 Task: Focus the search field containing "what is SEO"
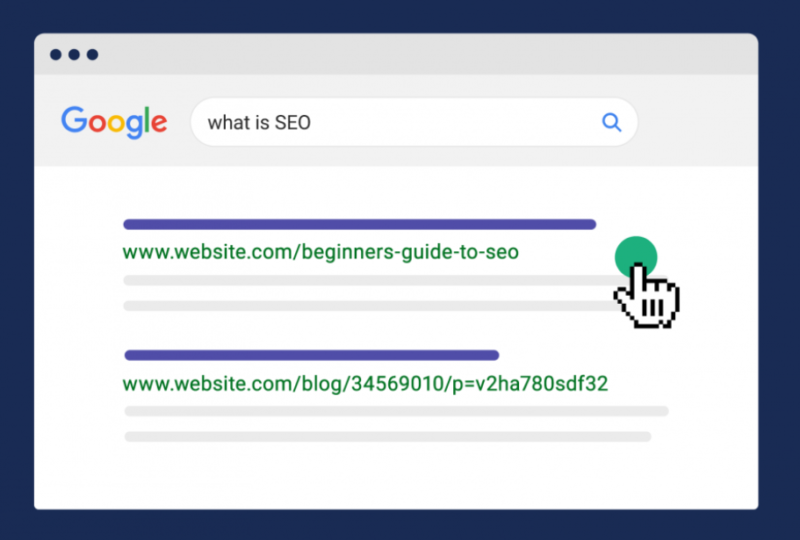click(x=414, y=122)
